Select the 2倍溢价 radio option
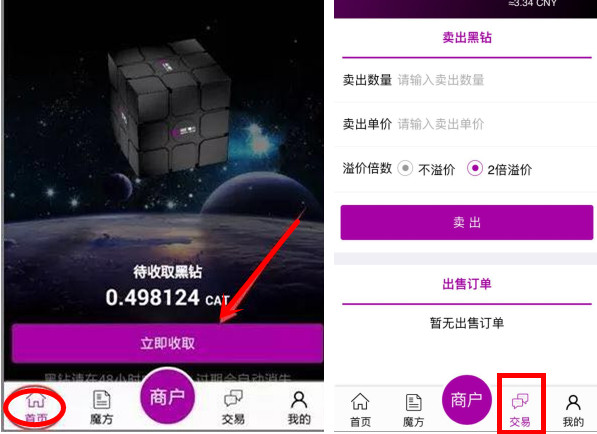The image size is (597, 434). (x=499, y=169)
